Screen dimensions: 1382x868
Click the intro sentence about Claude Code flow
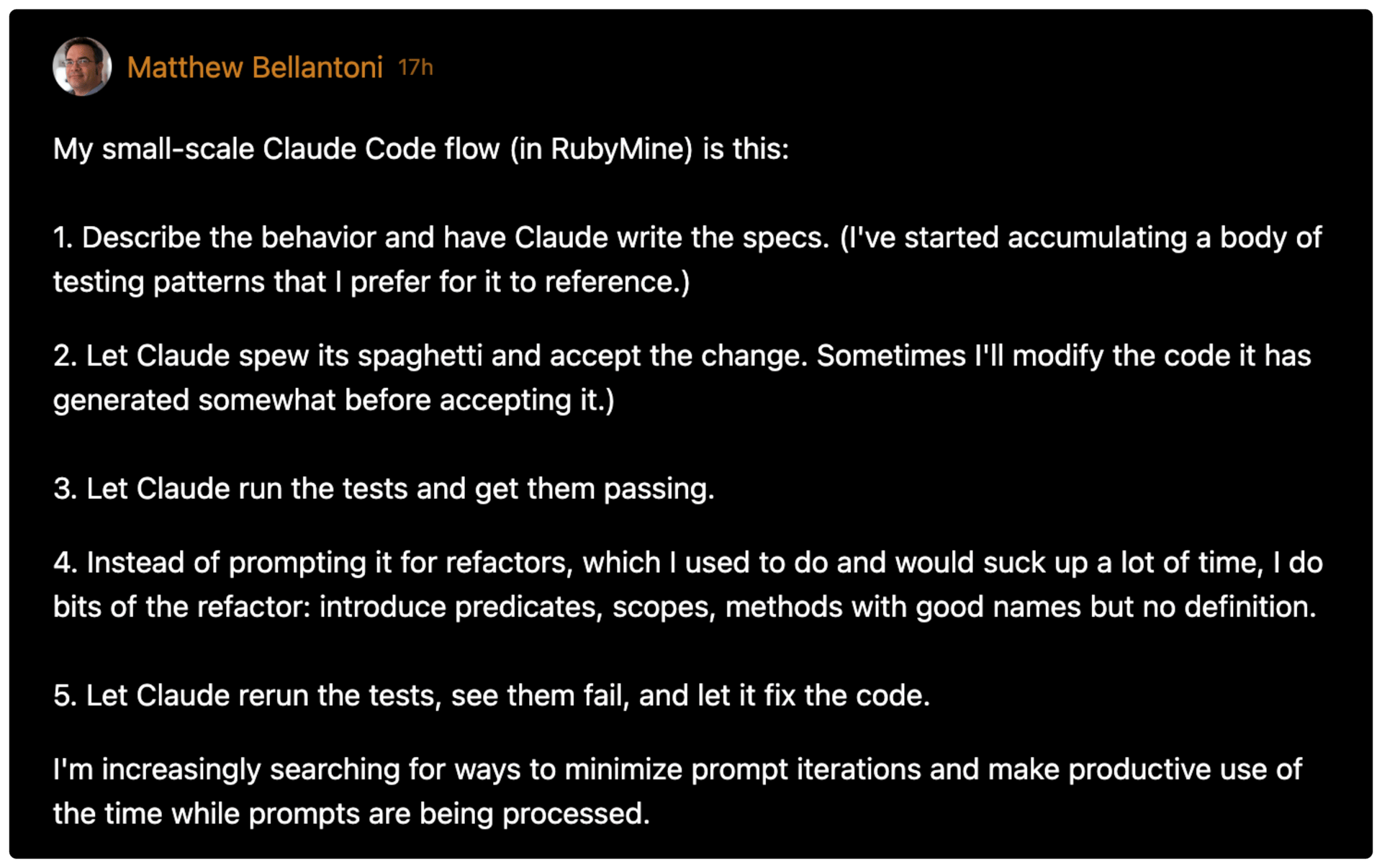[x=421, y=149]
